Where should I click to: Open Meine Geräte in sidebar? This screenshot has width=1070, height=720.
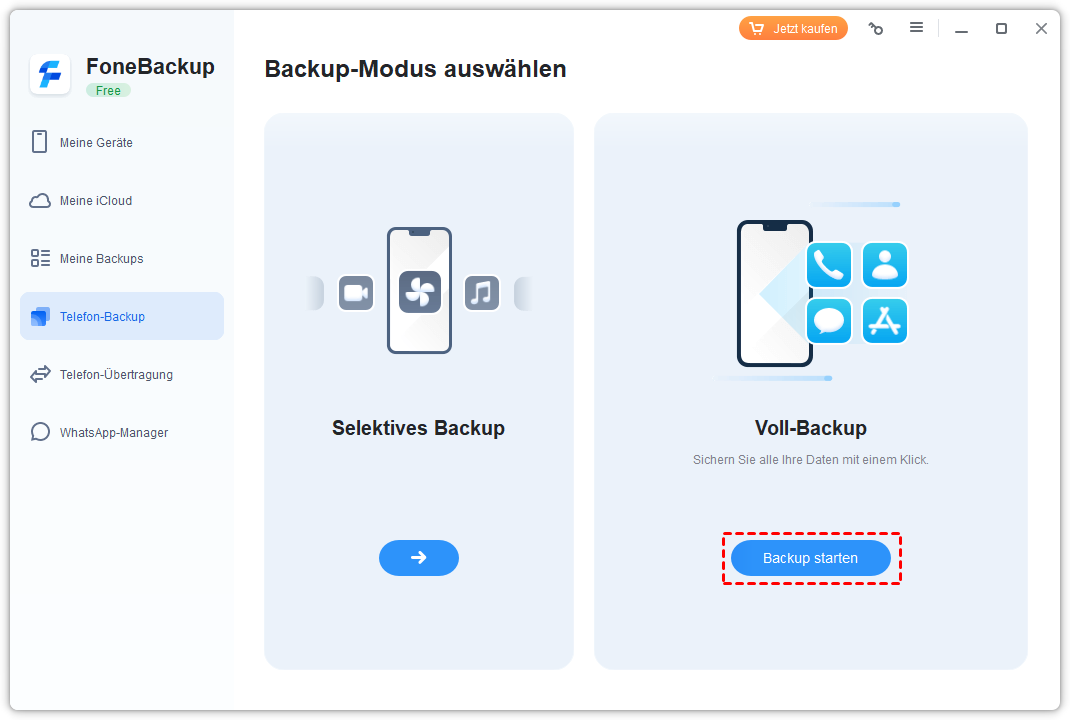(95, 143)
